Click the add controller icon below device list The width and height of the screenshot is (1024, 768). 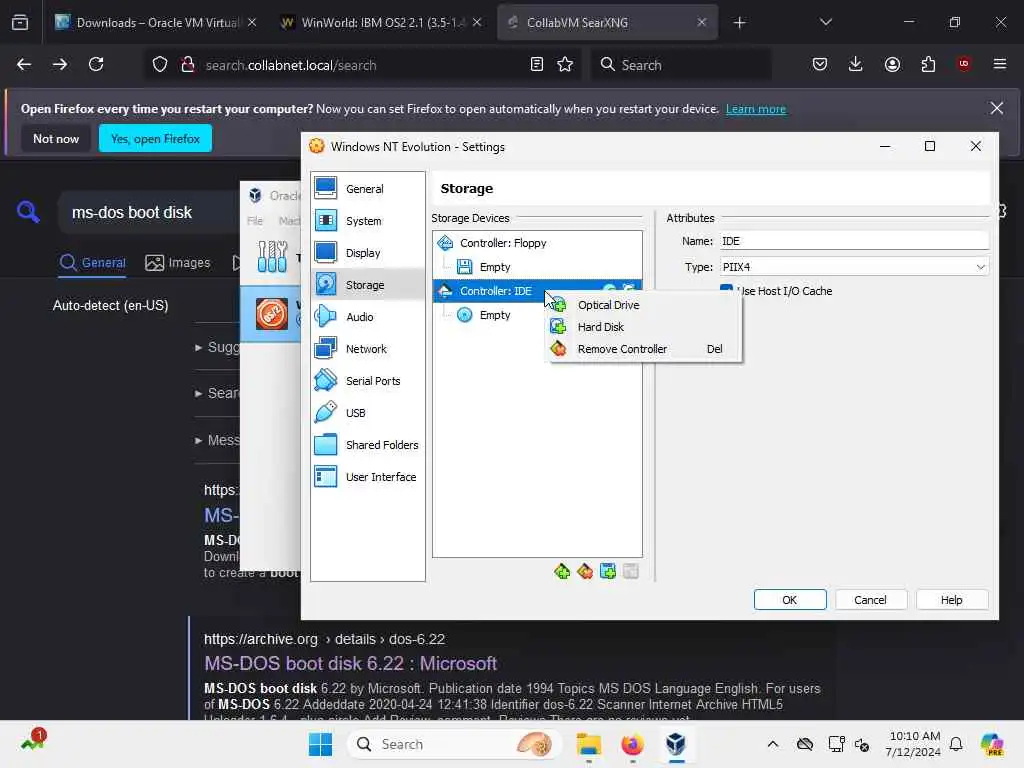562,572
